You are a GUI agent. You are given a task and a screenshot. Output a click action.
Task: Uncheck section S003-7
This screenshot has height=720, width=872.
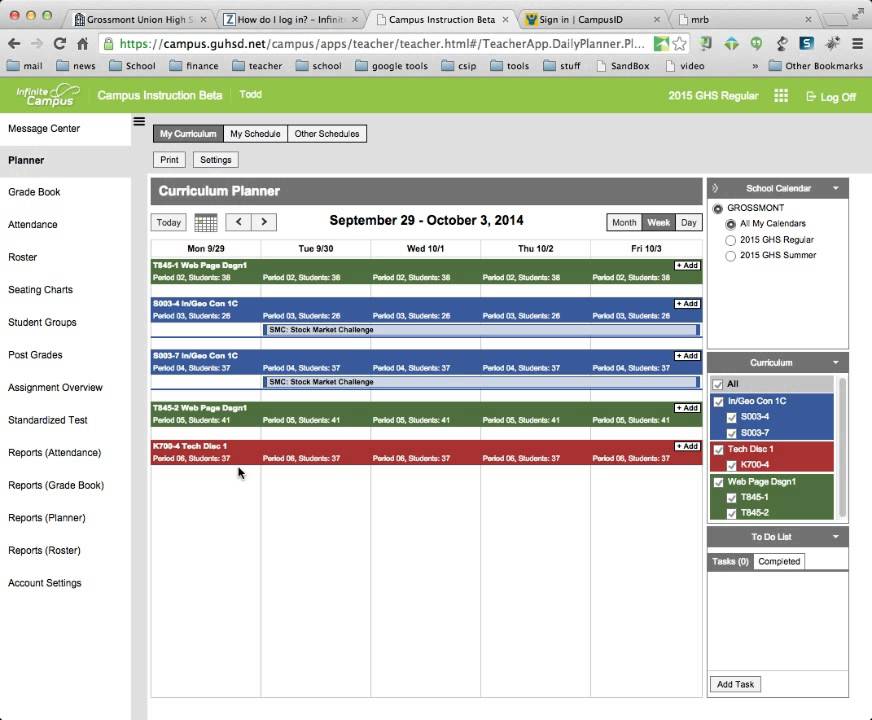(x=732, y=433)
